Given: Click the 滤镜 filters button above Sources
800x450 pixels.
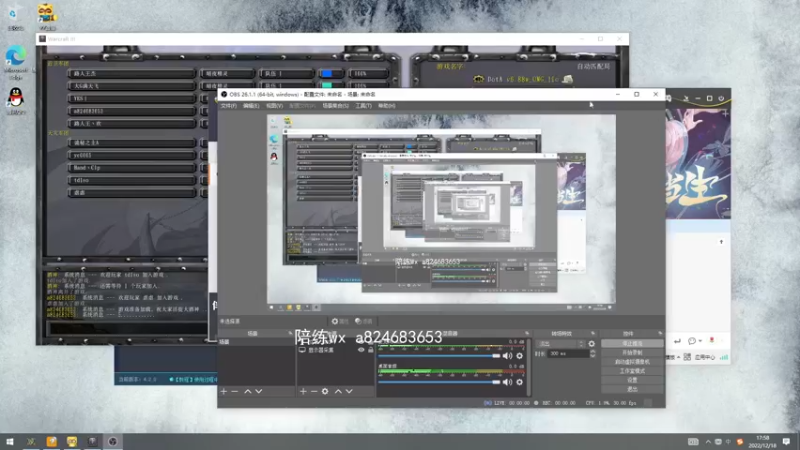Looking at the screenshot, I should (x=364, y=321).
